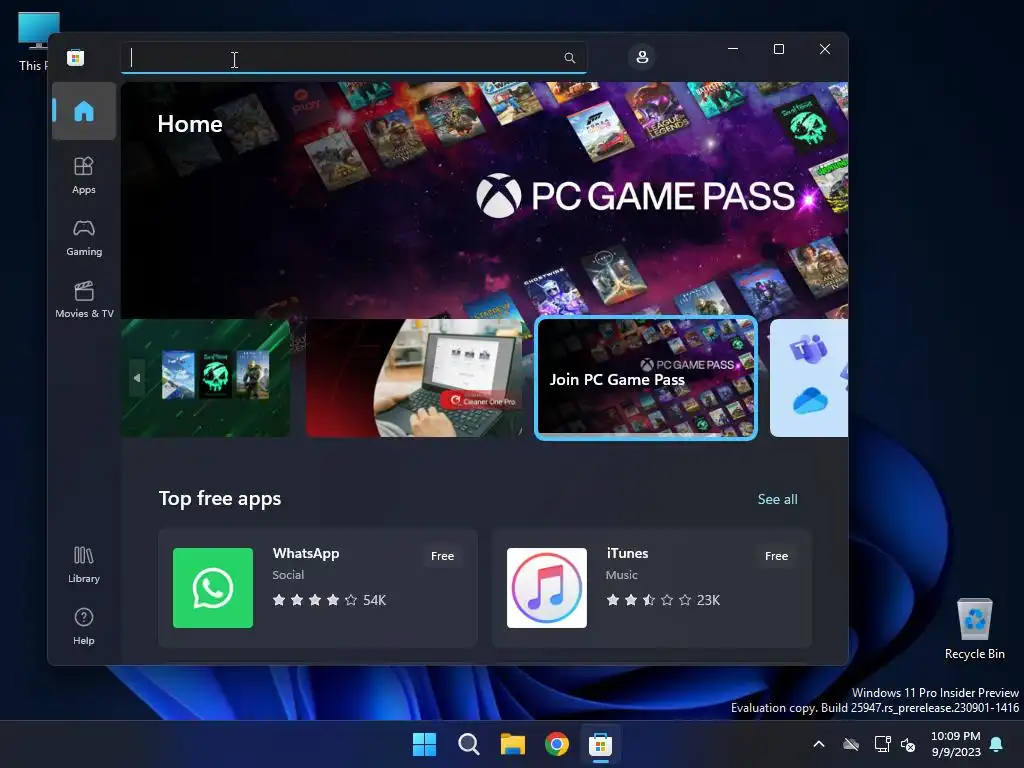This screenshot has width=1024, height=768.
Task: Select the Recycle Bin desktop icon
Action: point(974,629)
